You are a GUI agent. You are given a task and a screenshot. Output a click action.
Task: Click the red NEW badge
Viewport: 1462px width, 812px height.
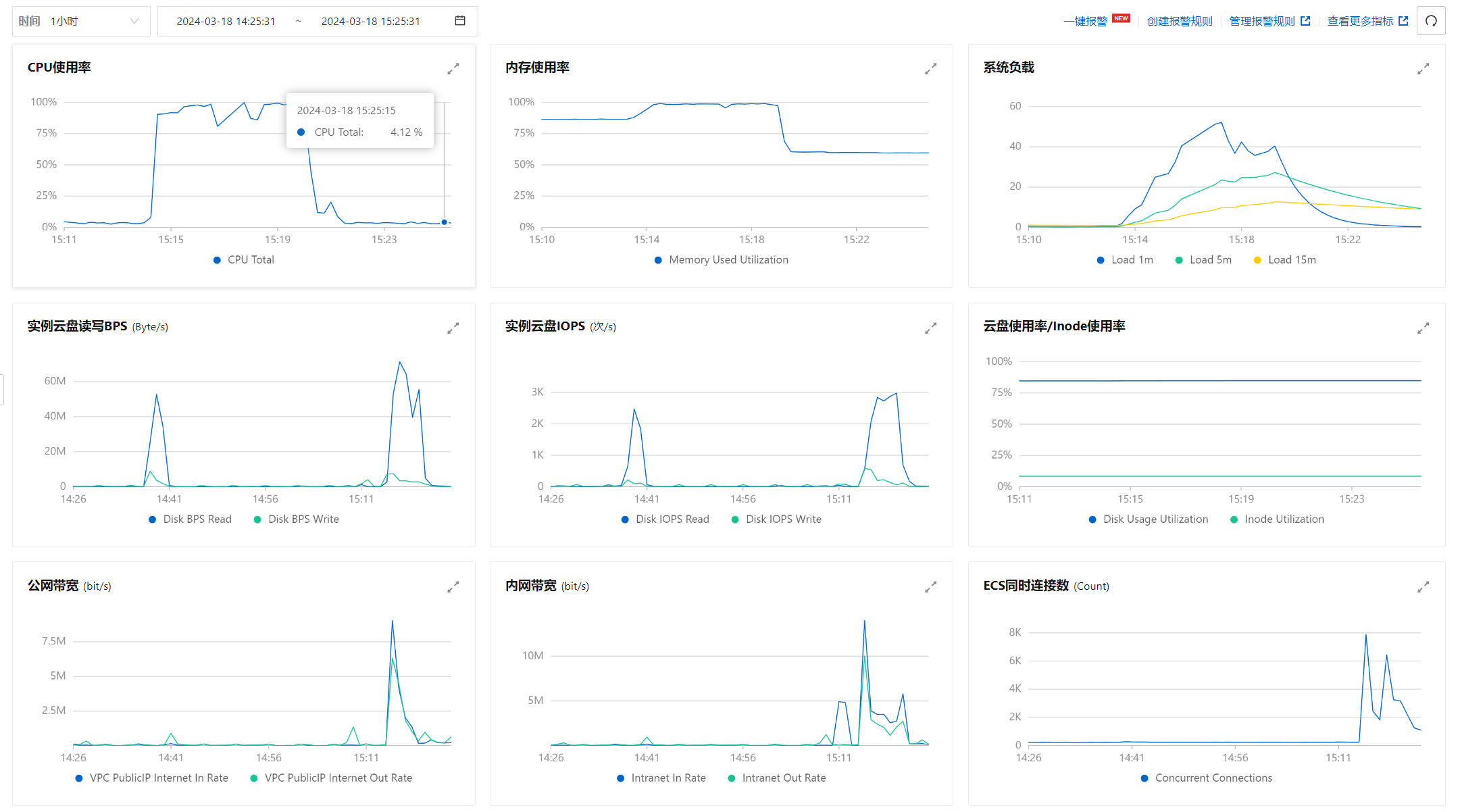tap(1121, 18)
